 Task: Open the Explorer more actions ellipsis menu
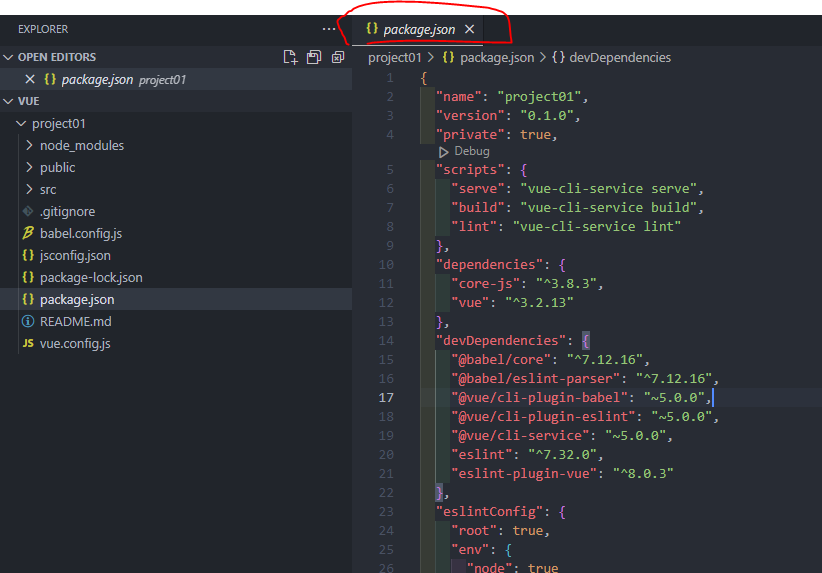click(x=329, y=29)
